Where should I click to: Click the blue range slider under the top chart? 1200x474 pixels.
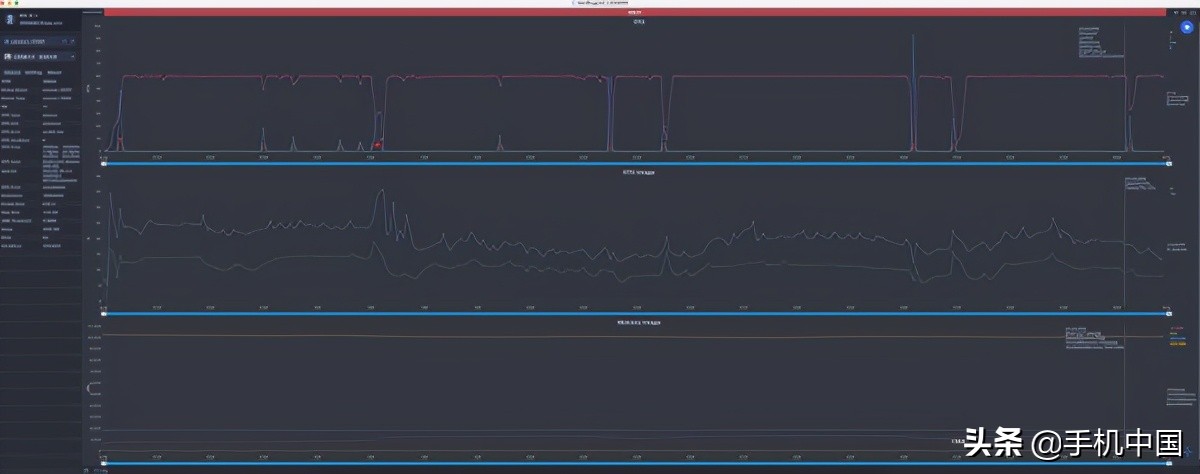pos(636,163)
